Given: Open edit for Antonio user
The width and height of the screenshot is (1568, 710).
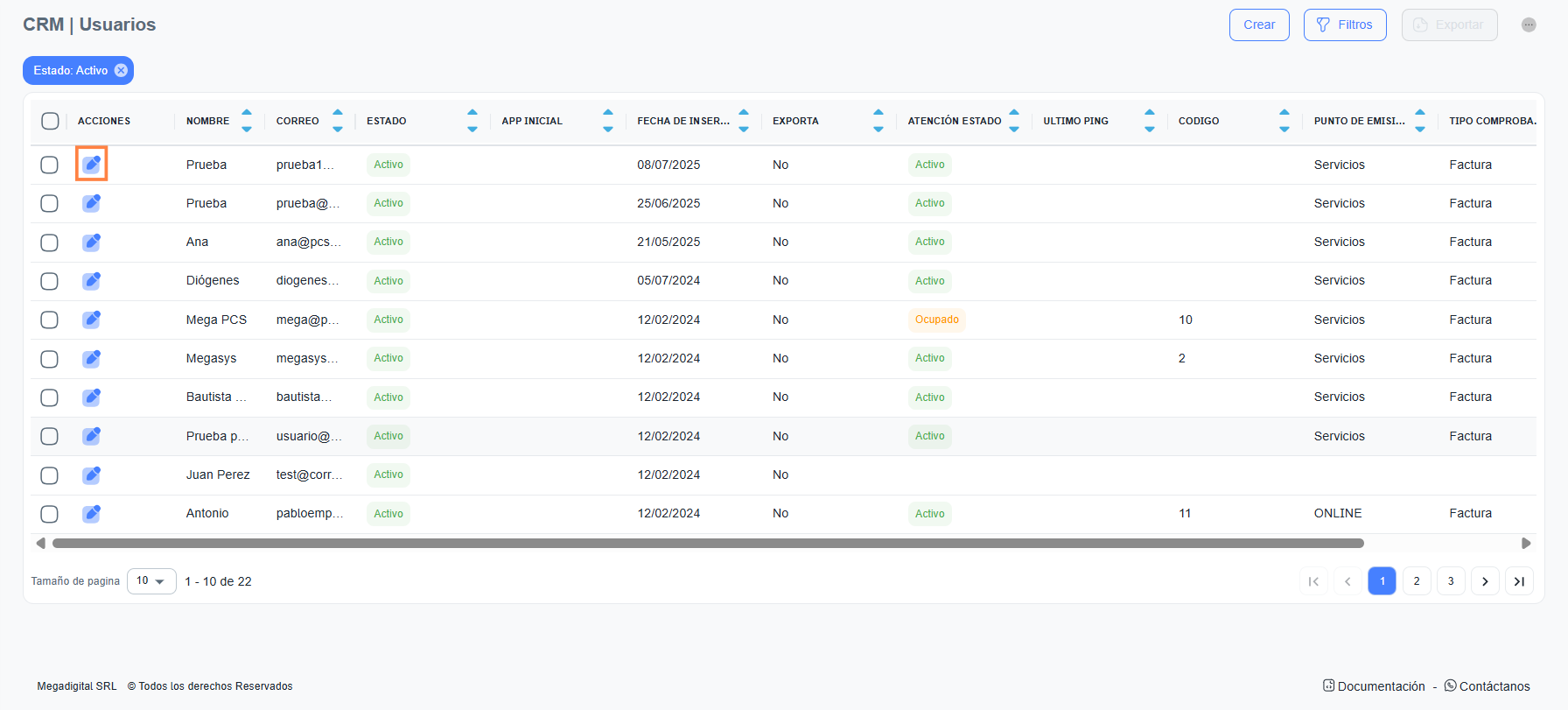Looking at the screenshot, I should point(91,514).
